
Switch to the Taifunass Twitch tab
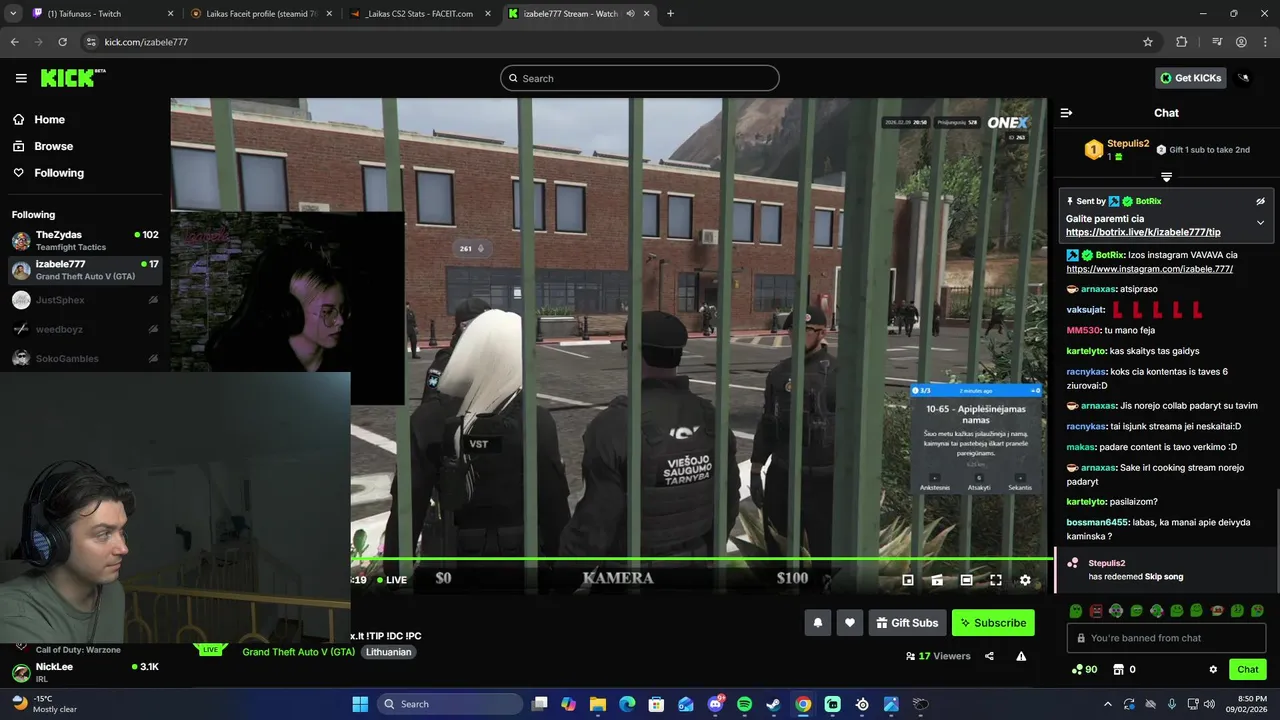point(101,14)
